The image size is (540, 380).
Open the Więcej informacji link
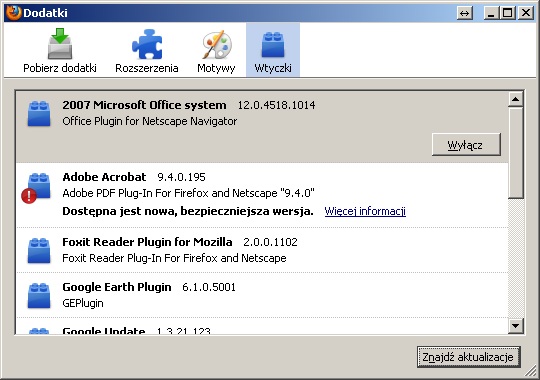click(x=365, y=211)
